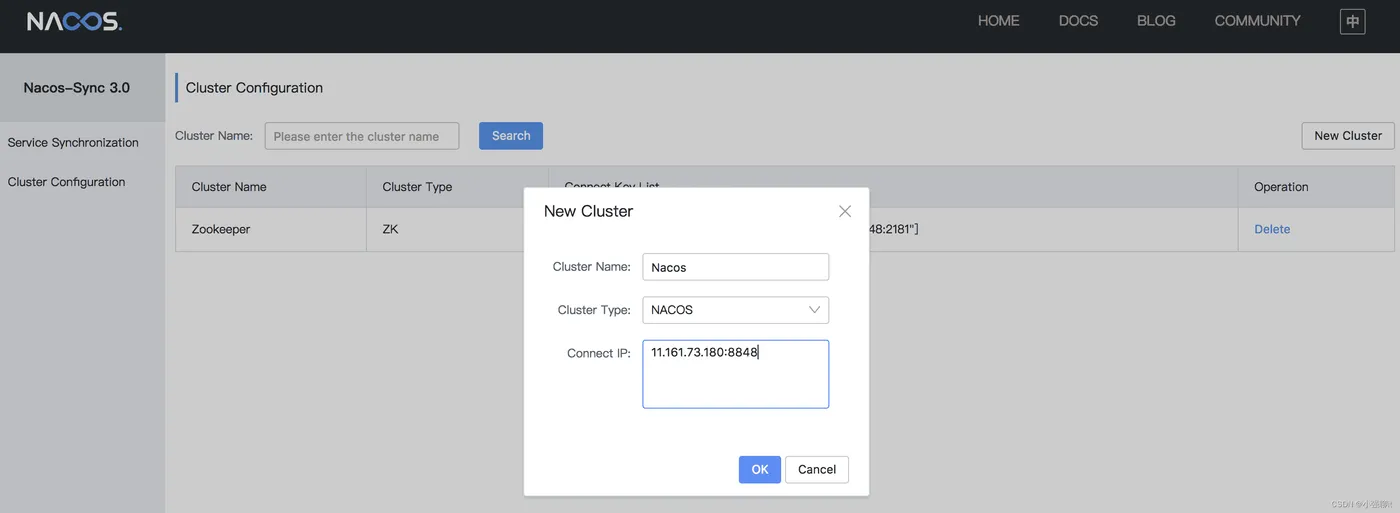The width and height of the screenshot is (1400, 513).
Task: Confirm the dialog with OK
Action: point(759,470)
